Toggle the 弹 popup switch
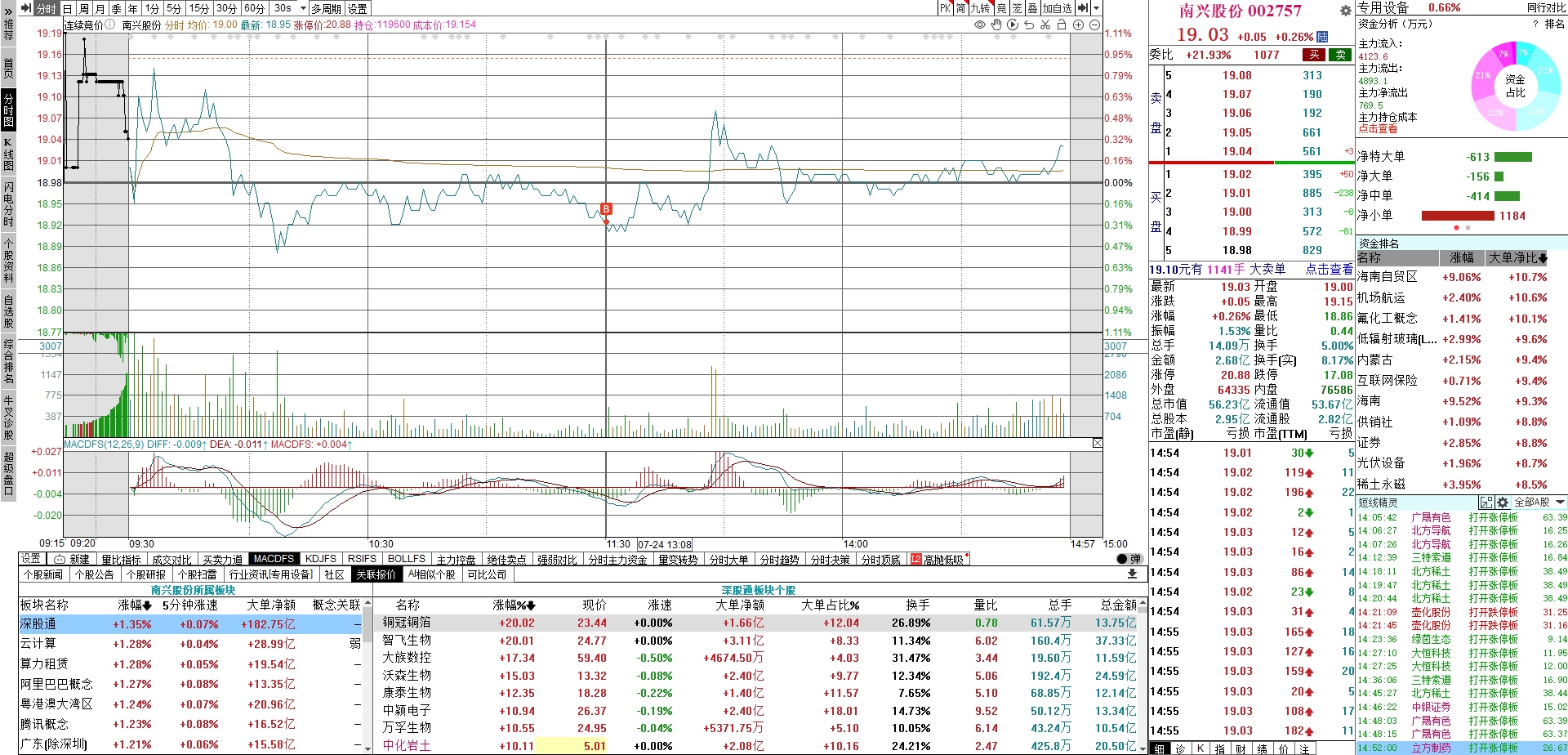The image size is (1568, 755). [x=1129, y=559]
